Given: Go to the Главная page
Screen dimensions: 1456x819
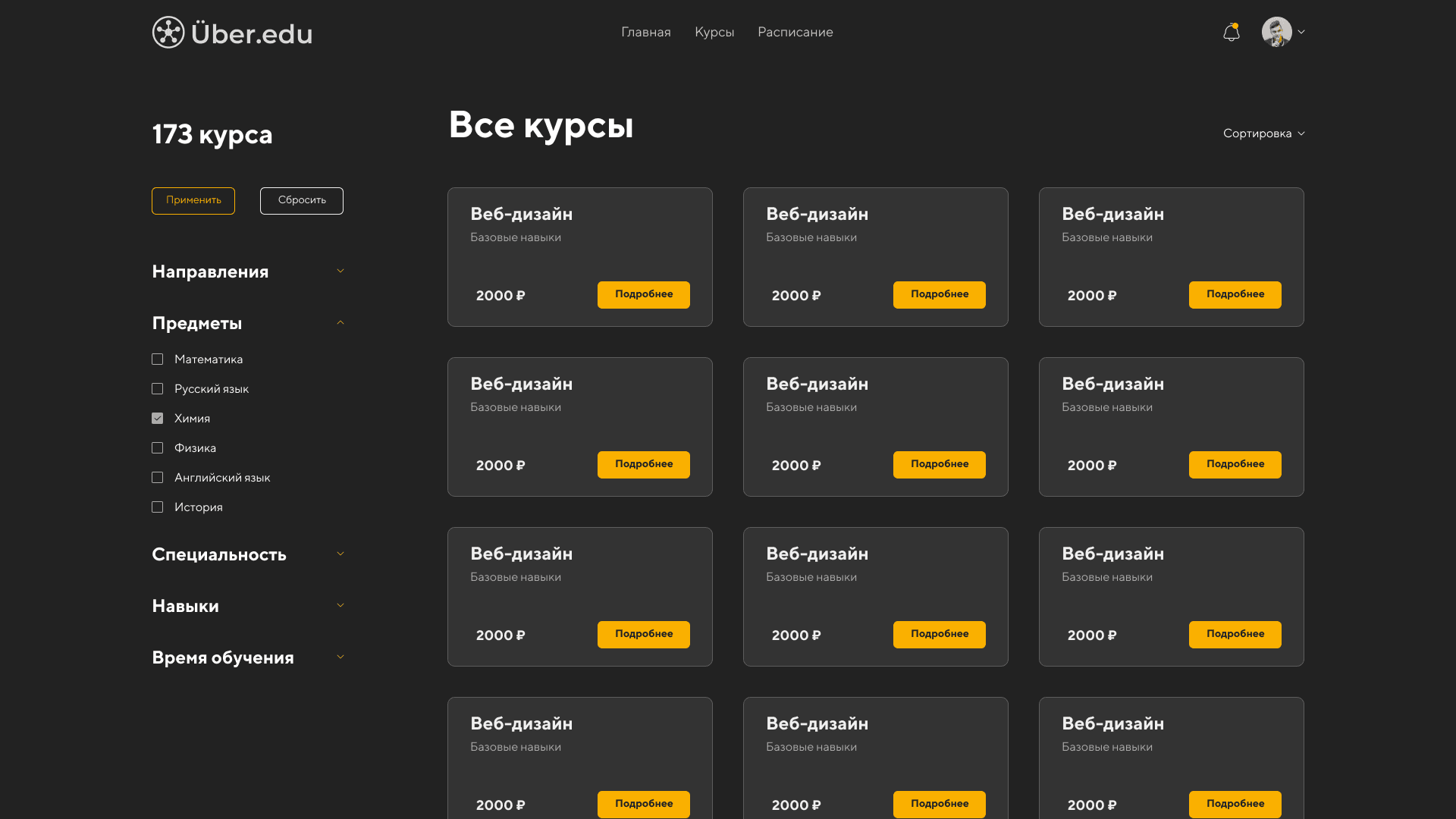Looking at the screenshot, I should (646, 32).
